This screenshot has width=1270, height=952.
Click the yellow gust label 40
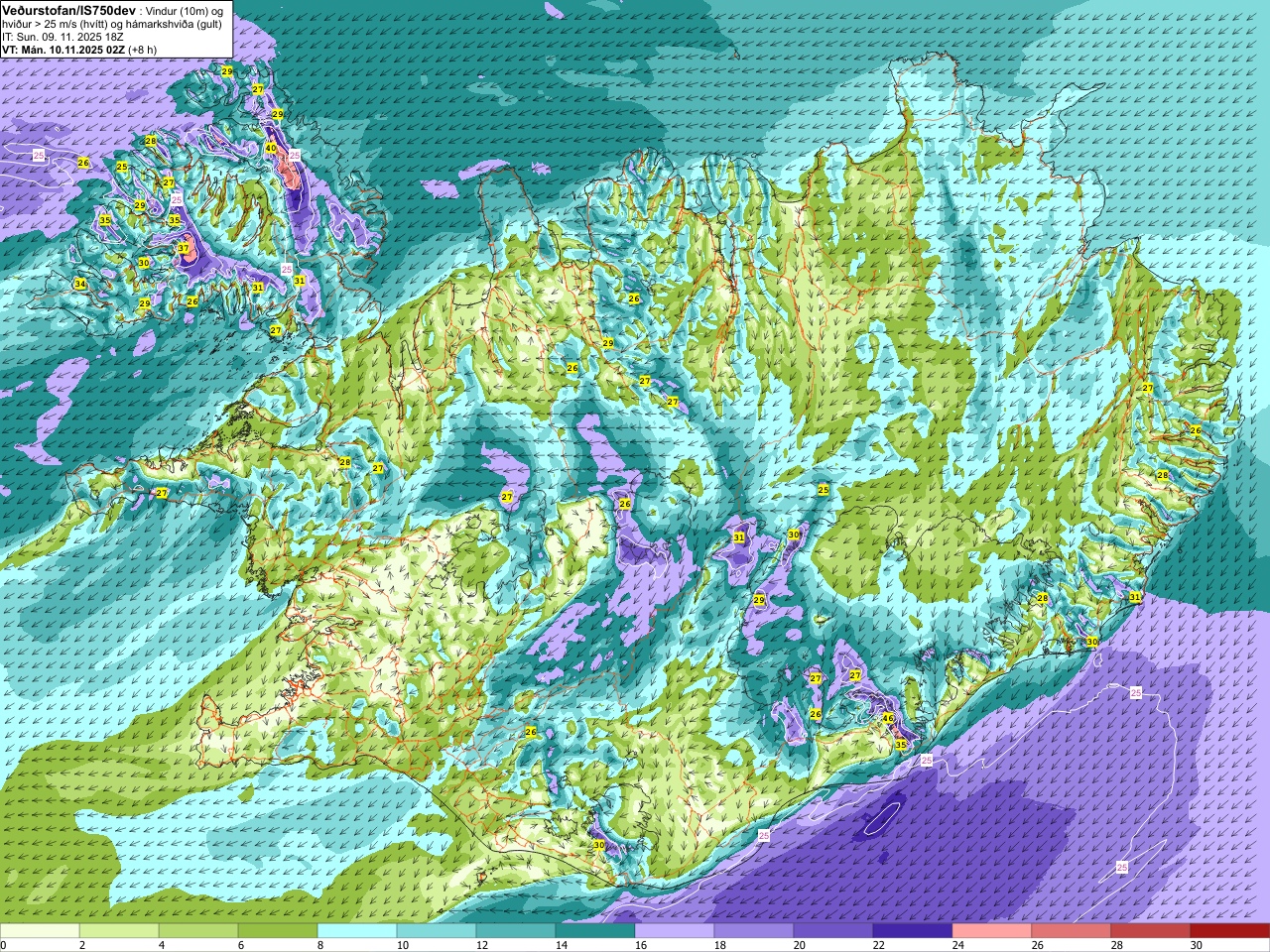(x=271, y=148)
